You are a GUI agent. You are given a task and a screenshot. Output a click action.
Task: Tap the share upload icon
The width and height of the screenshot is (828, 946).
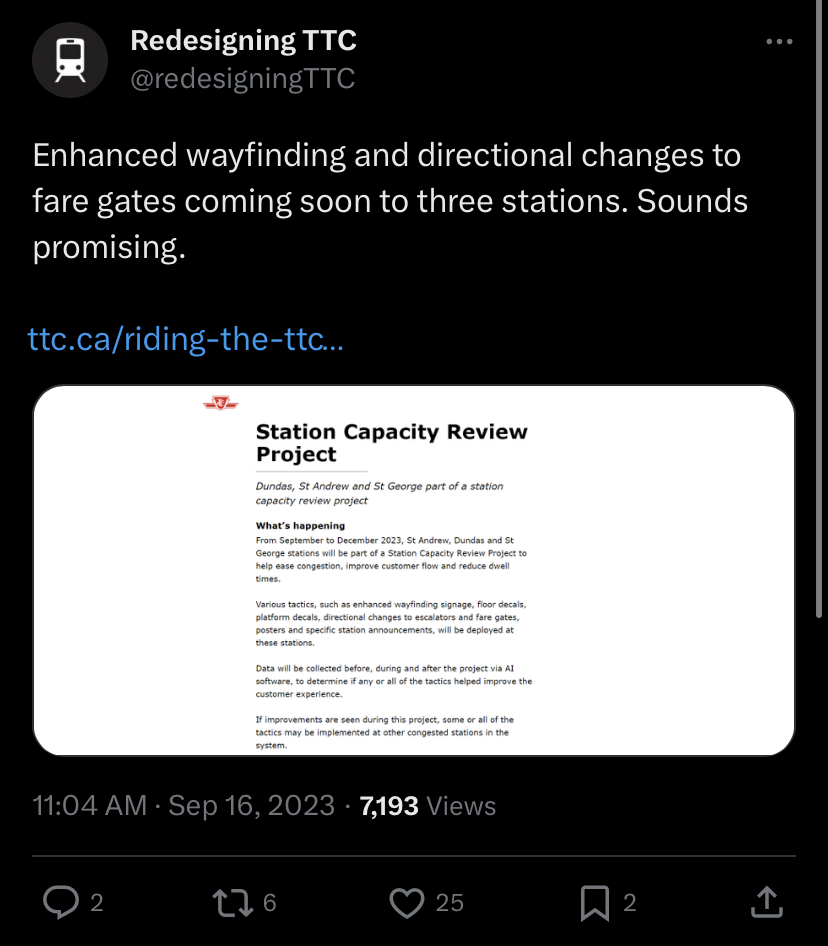click(766, 903)
